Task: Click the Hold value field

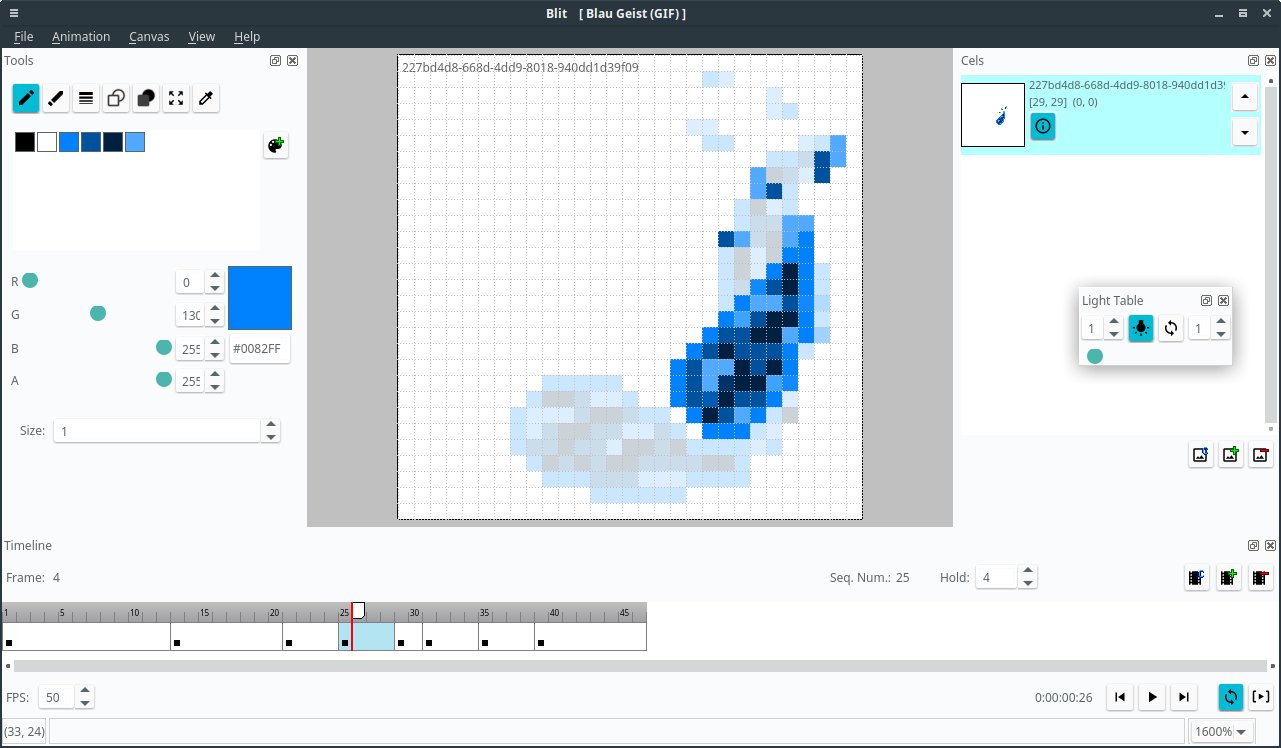Action: [997, 577]
